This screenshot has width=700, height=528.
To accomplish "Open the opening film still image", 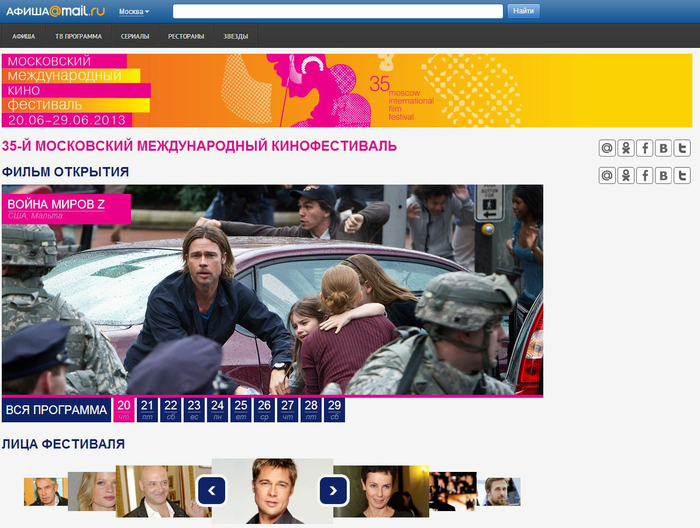I will tap(272, 290).
